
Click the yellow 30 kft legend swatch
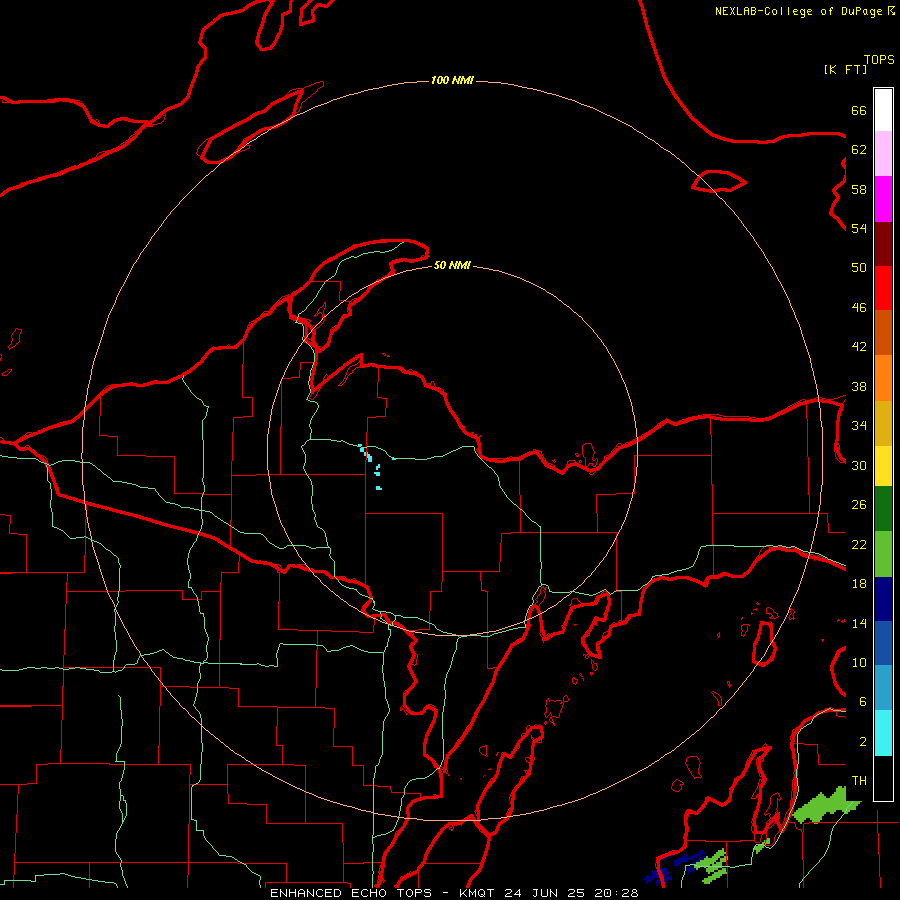tap(883, 465)
